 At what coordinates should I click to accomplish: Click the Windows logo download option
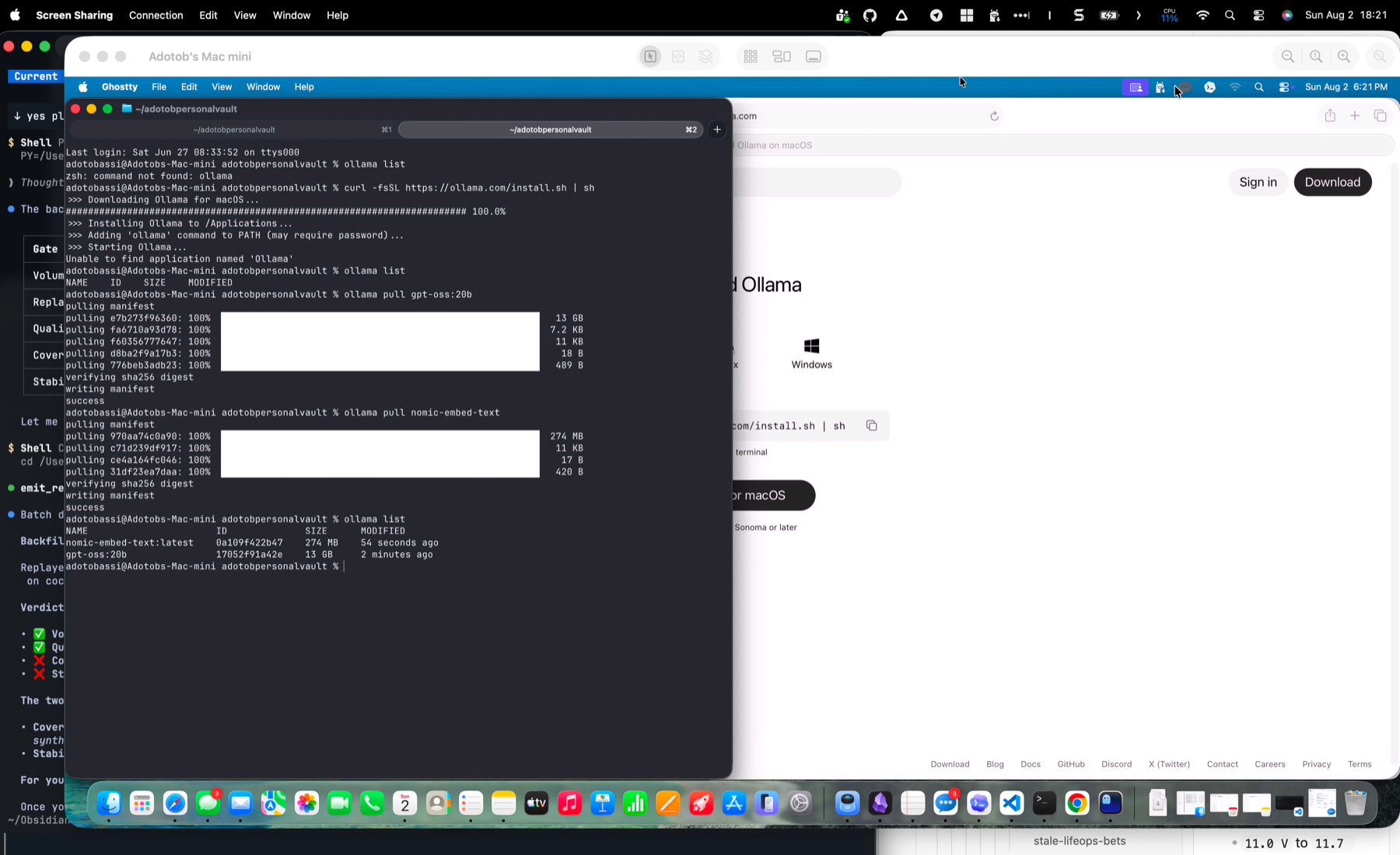[811, 353]
